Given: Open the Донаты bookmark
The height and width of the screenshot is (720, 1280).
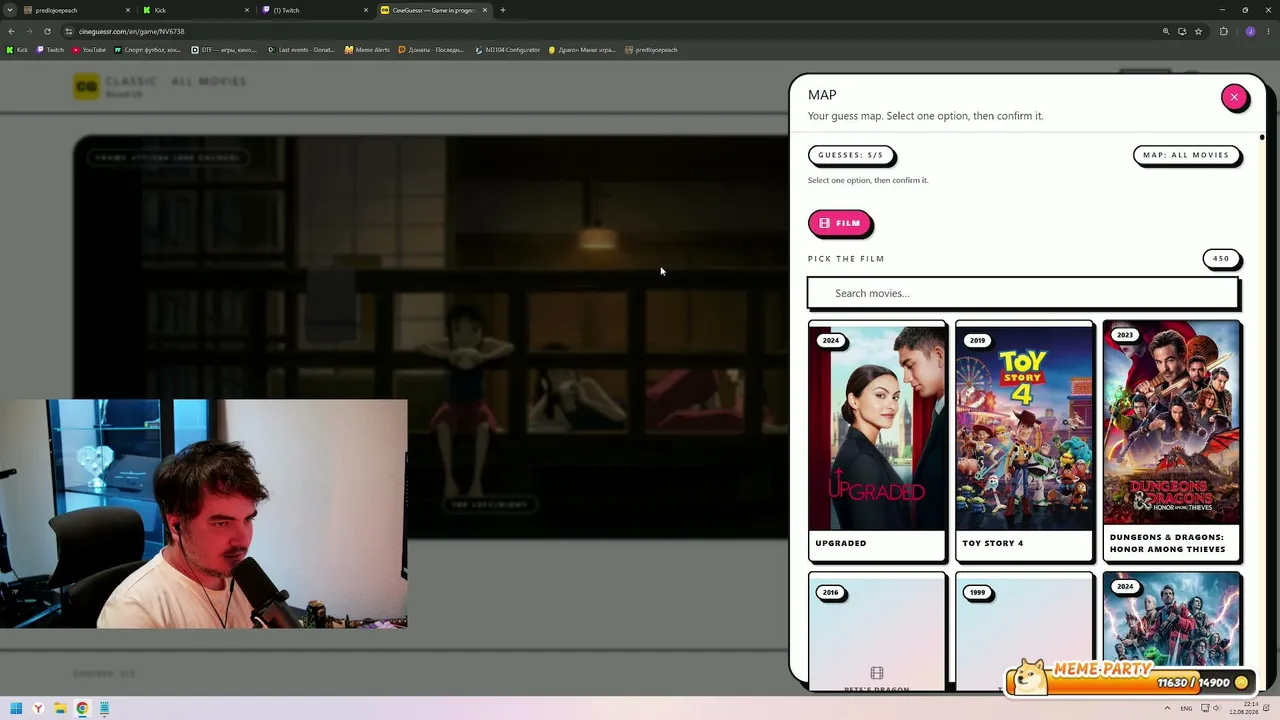Looking at the screenshot, I should click(432, 50).
